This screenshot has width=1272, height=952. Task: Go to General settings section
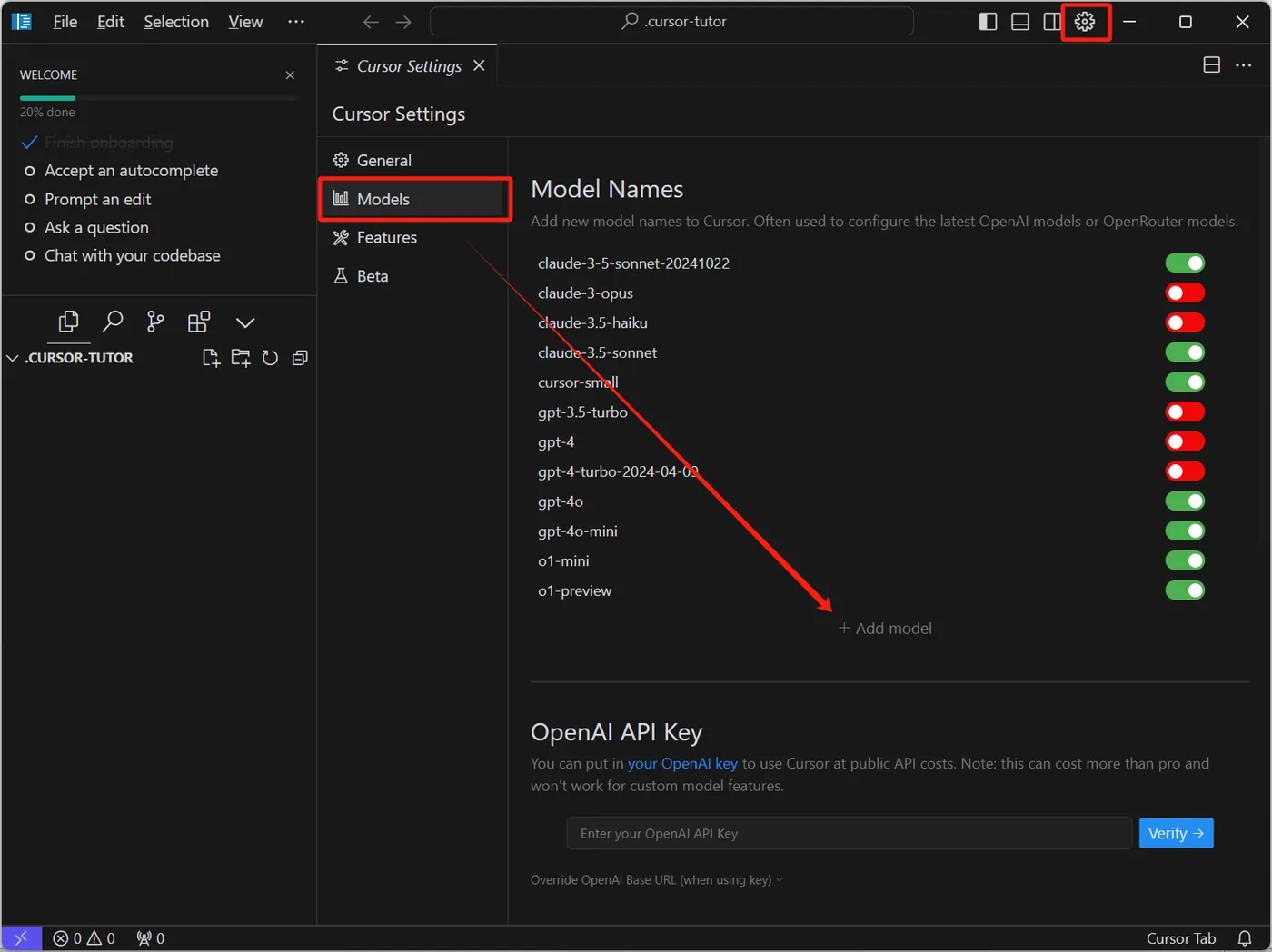pyautogui.click(x=413, y=161)
